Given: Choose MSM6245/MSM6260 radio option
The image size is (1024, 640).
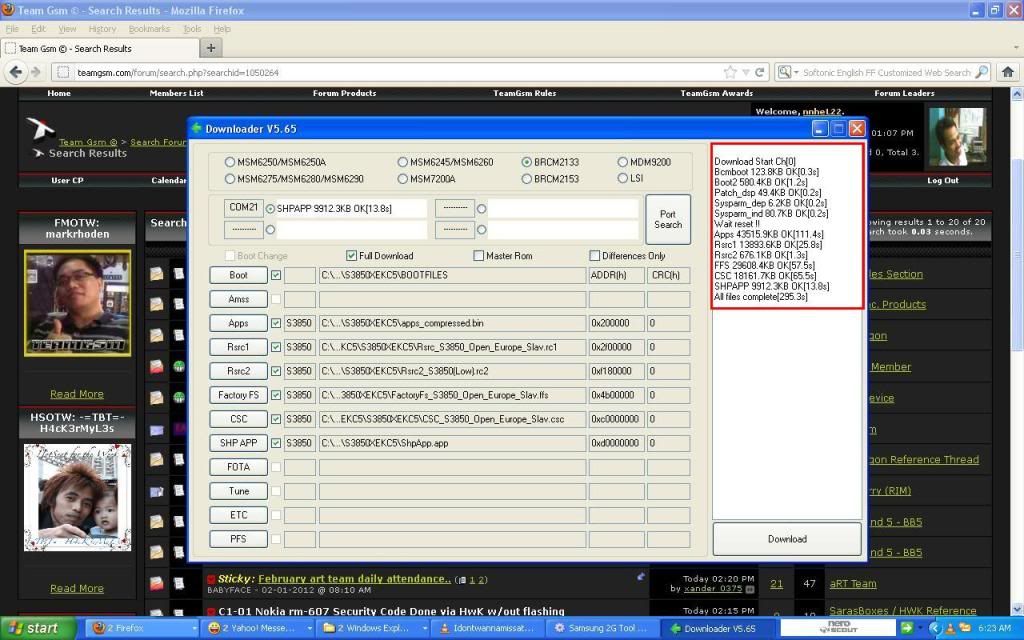Looking at the screenshot, I should coord(402,162).
